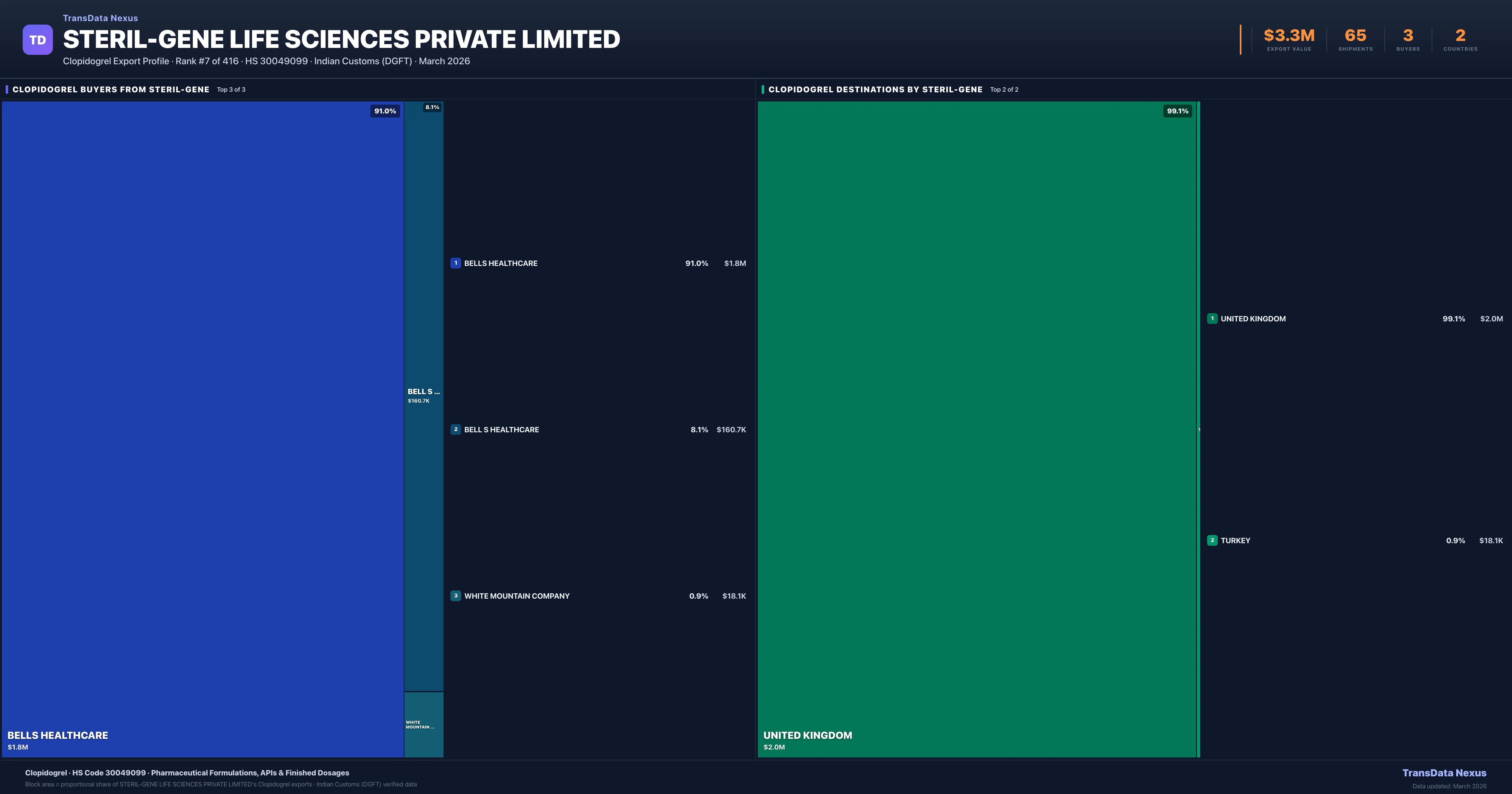This screenshot has height=794, width=1512.
Task: Click rank badge 2 beside Bell S Healthcare
Action: point(455,429)
